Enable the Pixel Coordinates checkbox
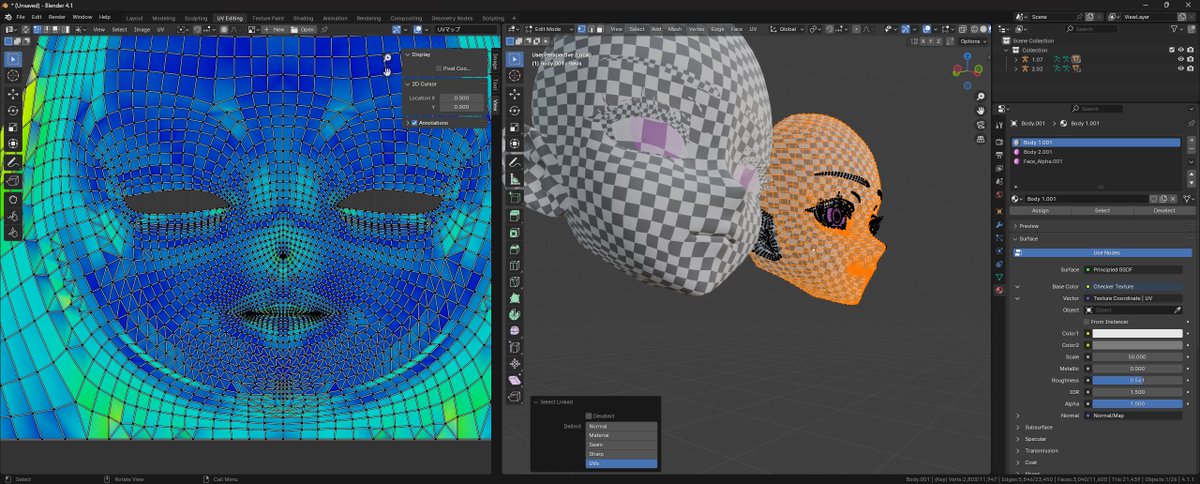The width and height of the screenshot is (1200, 484). point(439,68)
